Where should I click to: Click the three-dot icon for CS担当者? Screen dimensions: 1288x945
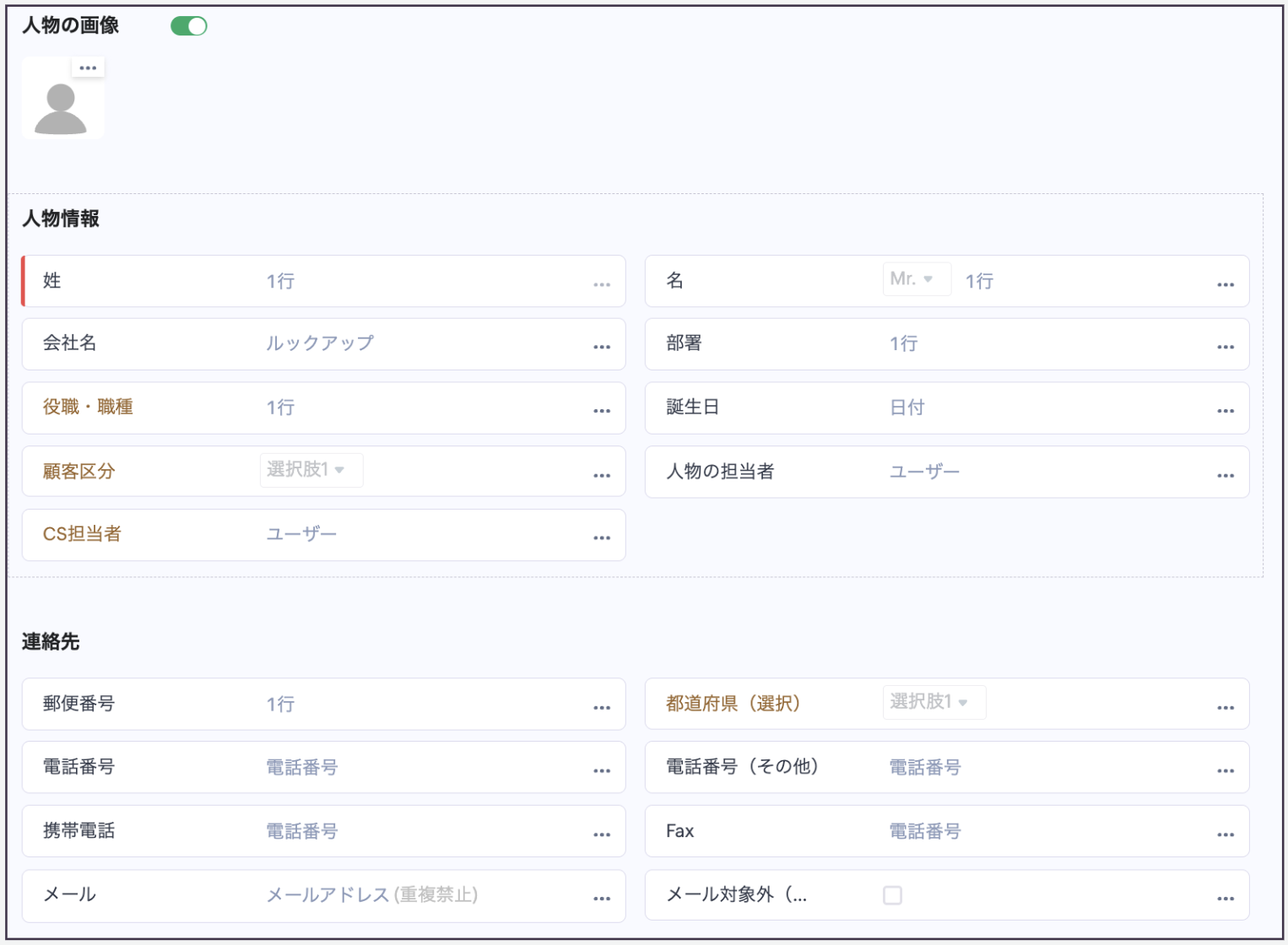602,537
